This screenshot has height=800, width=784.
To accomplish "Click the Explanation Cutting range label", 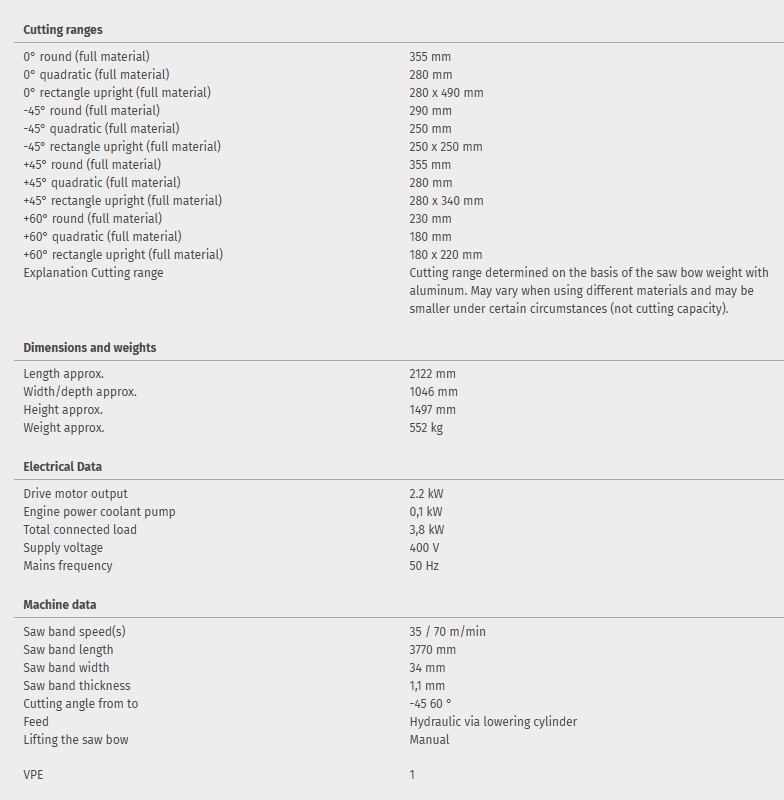I will [x=93, y=273].
